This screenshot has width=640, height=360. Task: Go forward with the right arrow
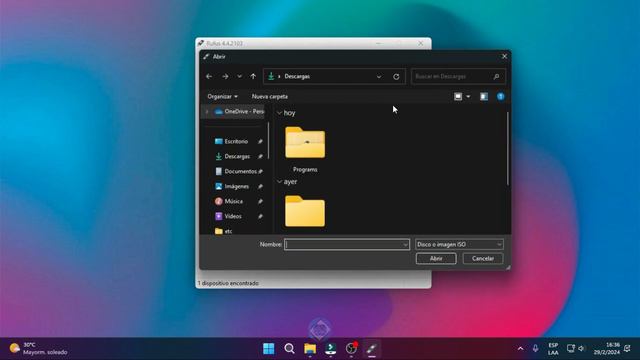(x=225, y=76)
